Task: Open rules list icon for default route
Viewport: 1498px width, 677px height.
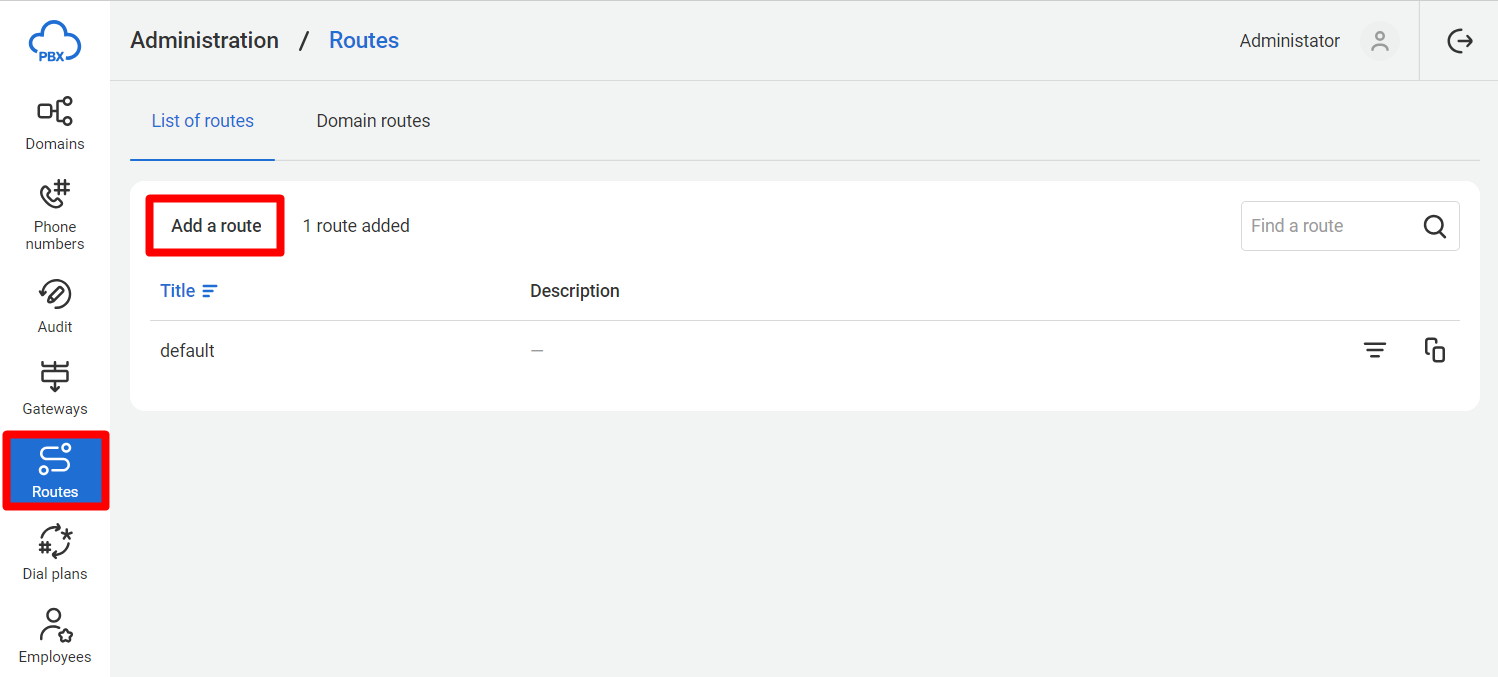Action: [x=1375, y=350]
